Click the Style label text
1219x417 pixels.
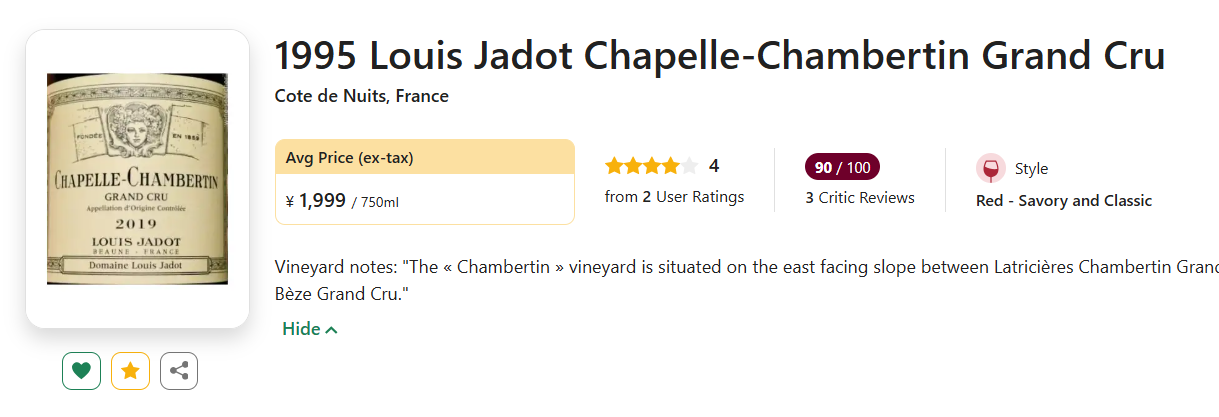[x=1031, y=169]
